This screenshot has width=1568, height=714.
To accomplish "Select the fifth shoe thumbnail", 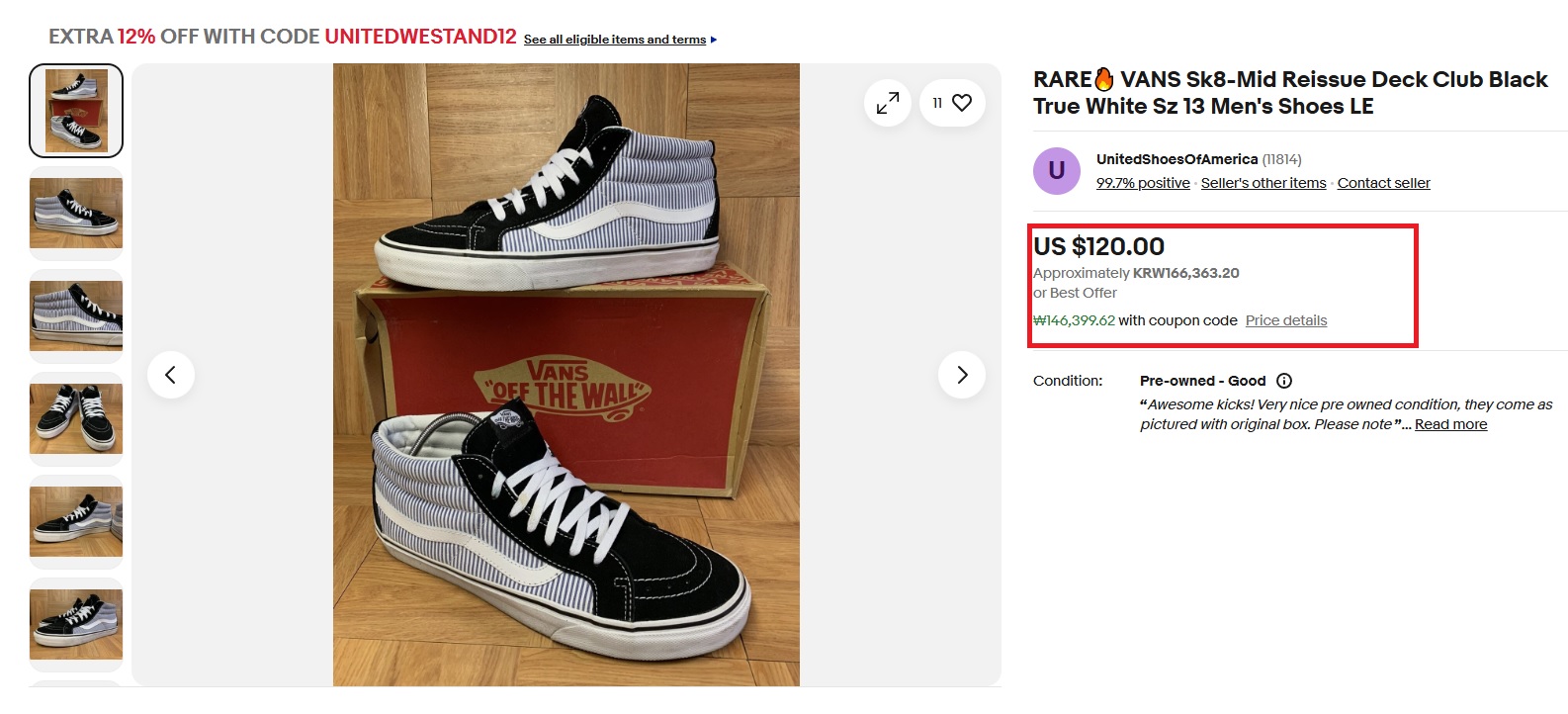I will [76, 522].
